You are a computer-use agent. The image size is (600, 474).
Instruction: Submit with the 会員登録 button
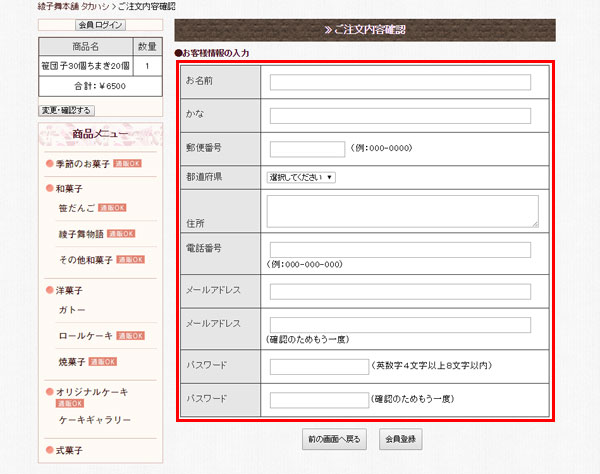click(x=401, y=439)
